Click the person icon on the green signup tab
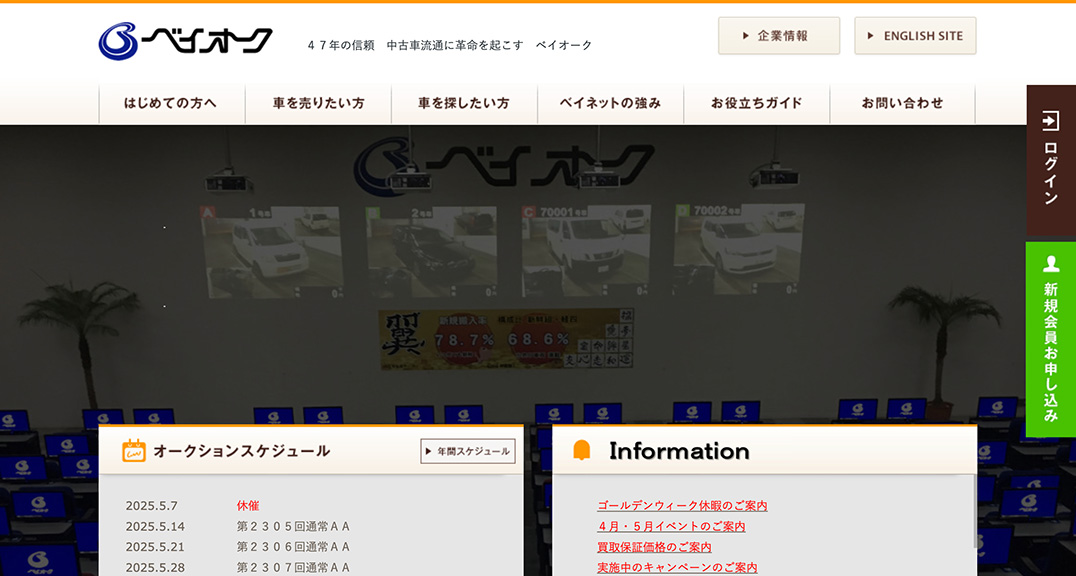 point(1051,264)
